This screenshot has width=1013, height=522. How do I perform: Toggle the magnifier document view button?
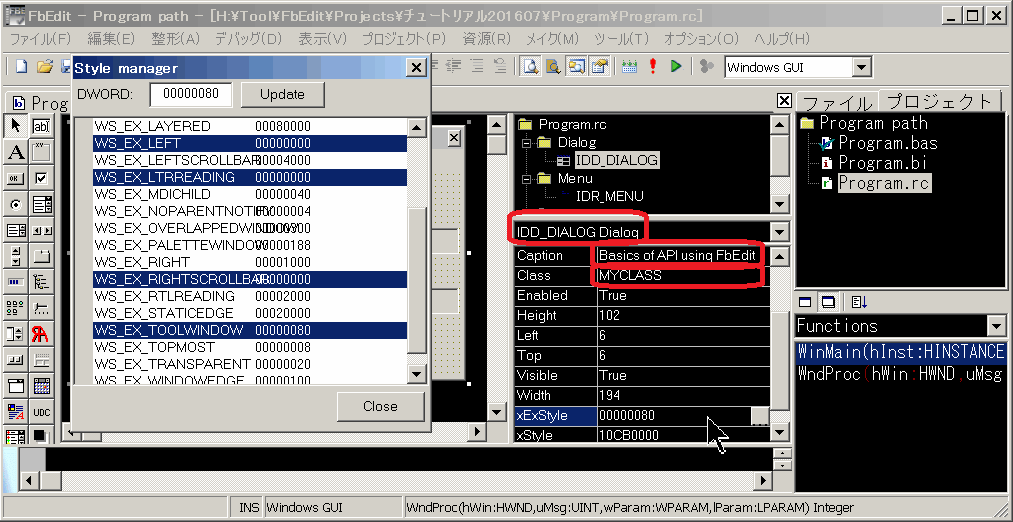(530, 66)
